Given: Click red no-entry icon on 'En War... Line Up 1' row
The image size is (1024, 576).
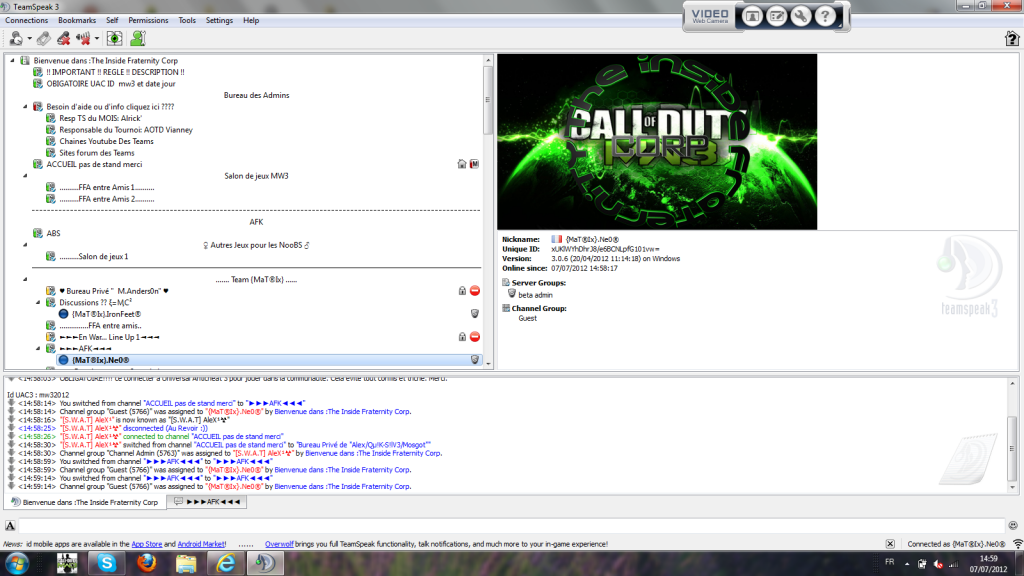Looking at the screenshot, I should 475,337.
